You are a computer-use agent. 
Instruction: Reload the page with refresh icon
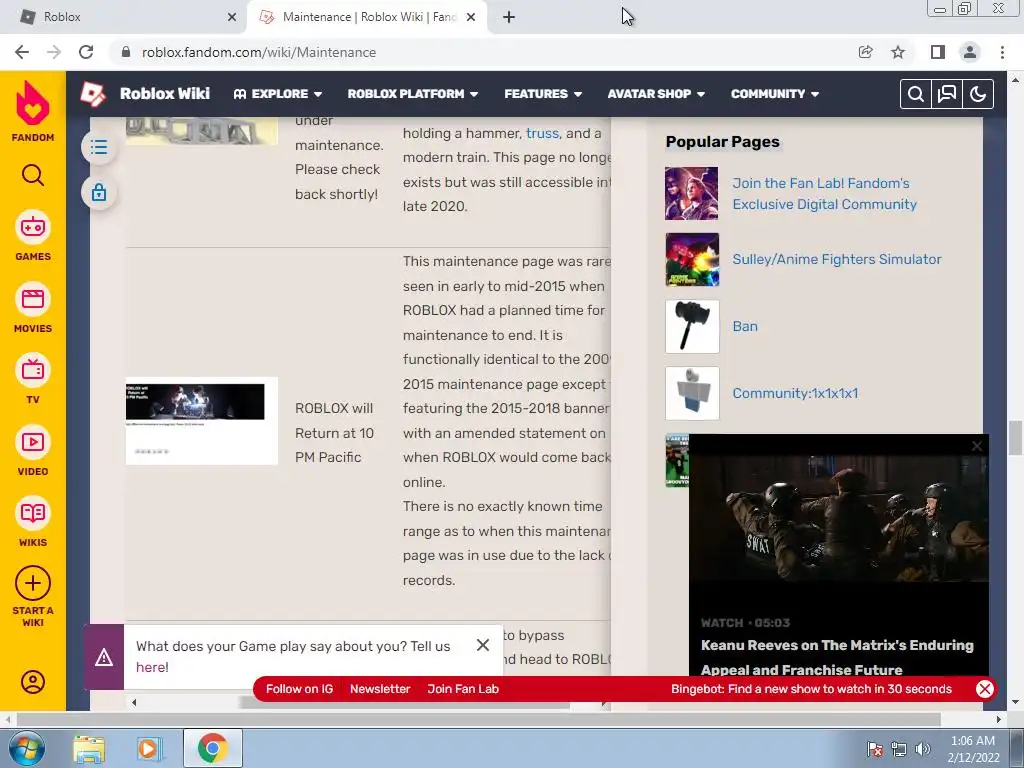[86, 52]
